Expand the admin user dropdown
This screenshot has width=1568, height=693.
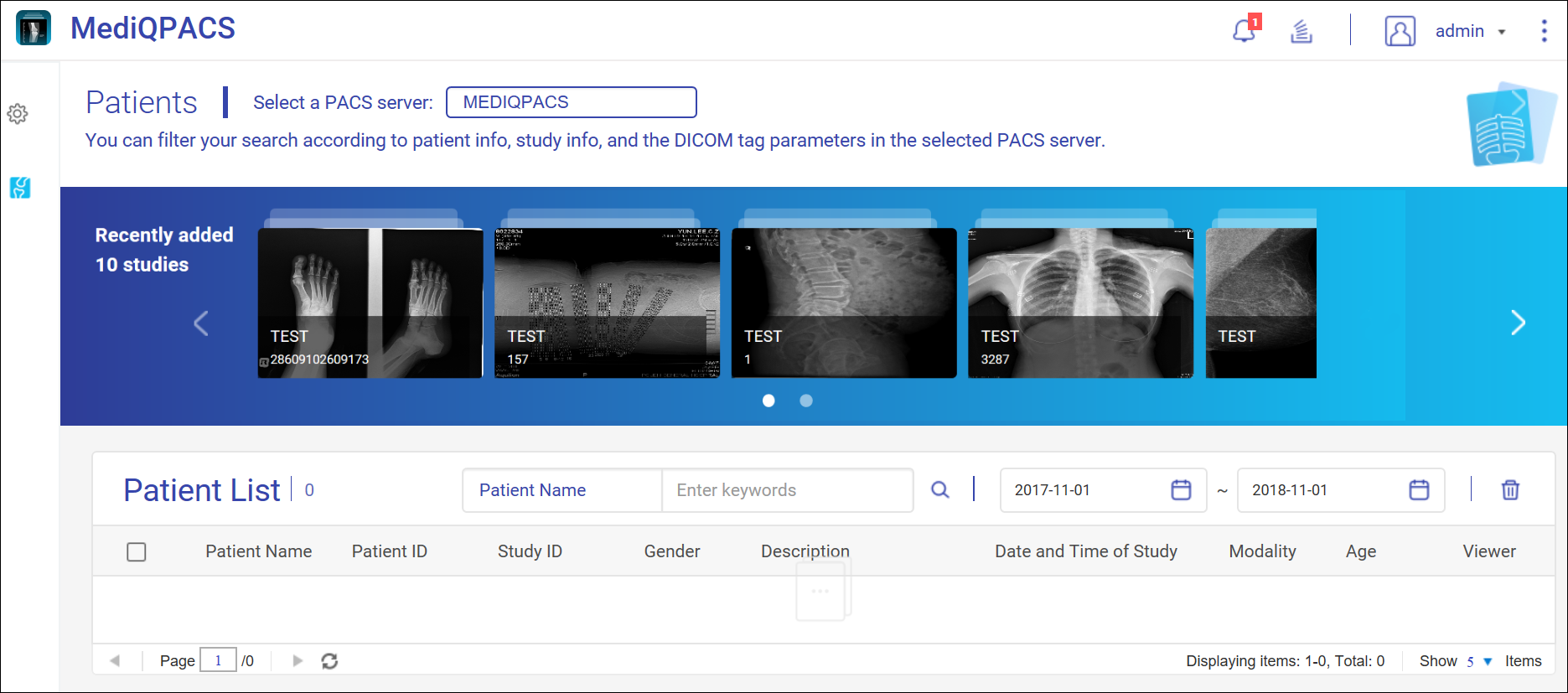(x=1471, y=32)
